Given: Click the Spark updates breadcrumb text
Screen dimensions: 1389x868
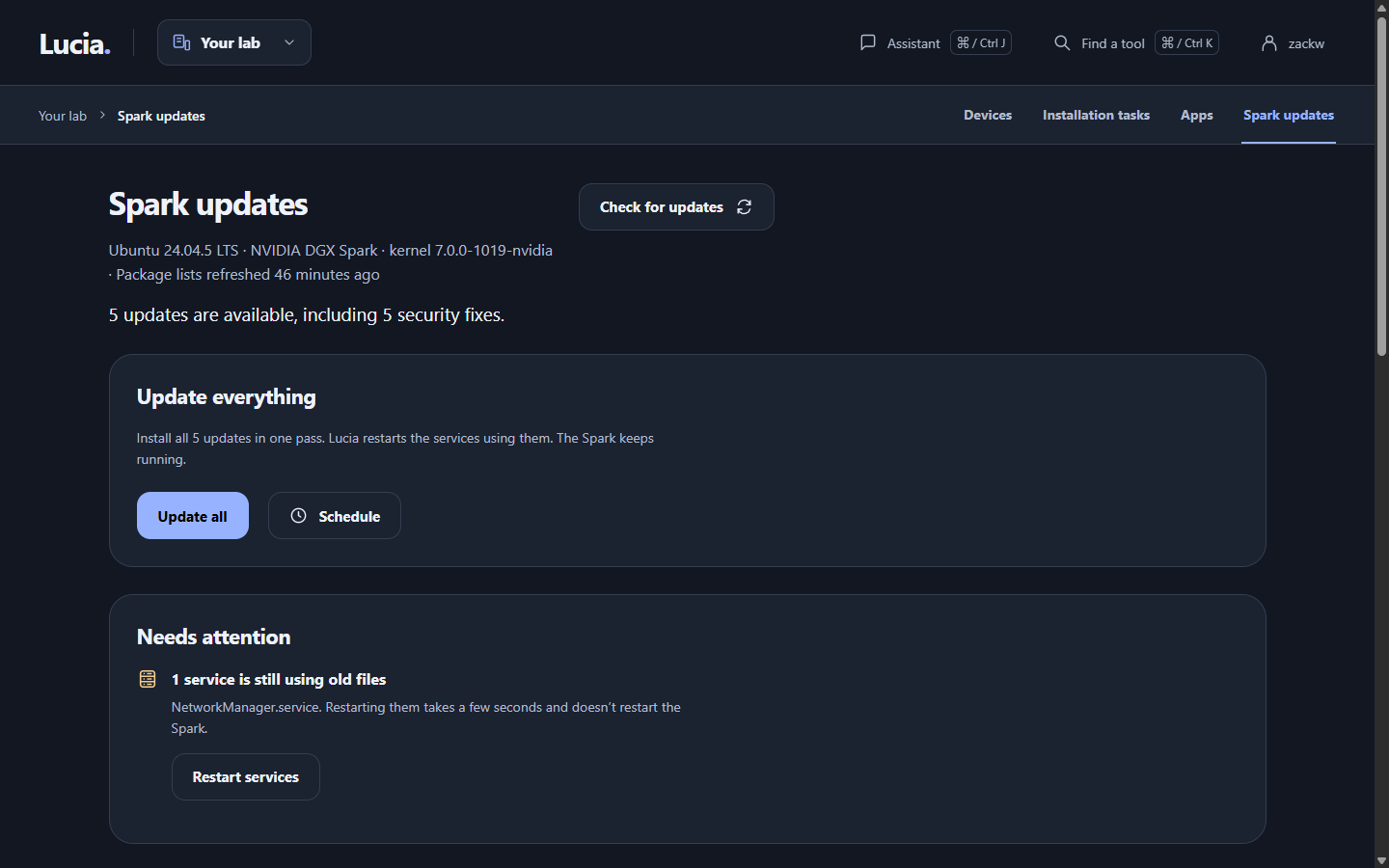Looking at the screenshot, I should pyautogui.click(x=161, y=116).
